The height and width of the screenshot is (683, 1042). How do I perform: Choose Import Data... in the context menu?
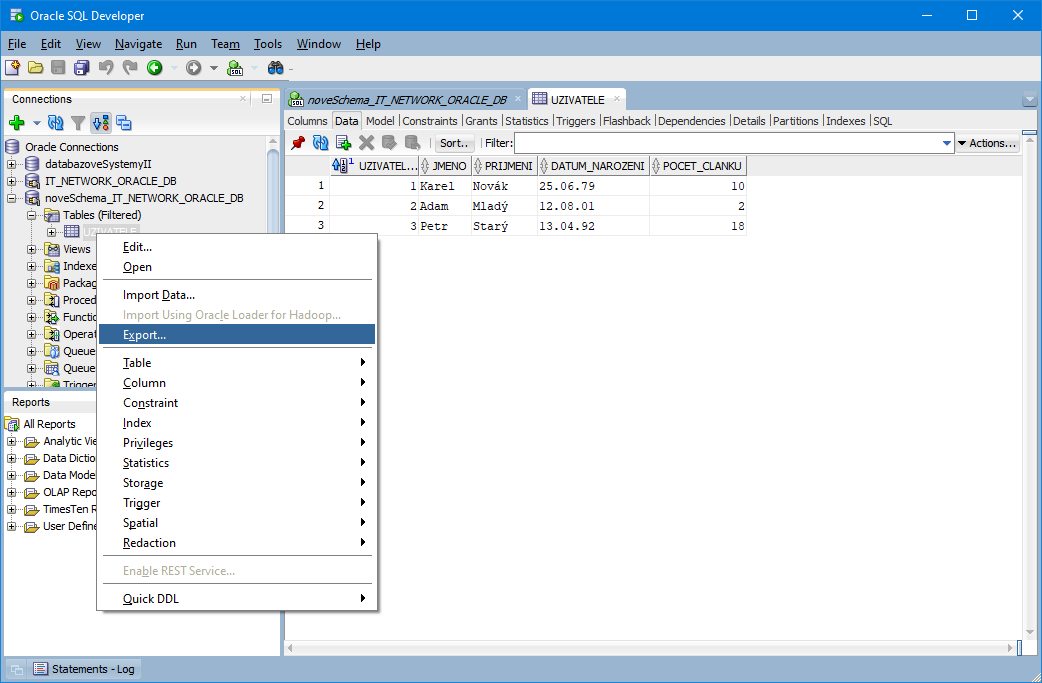158,295
